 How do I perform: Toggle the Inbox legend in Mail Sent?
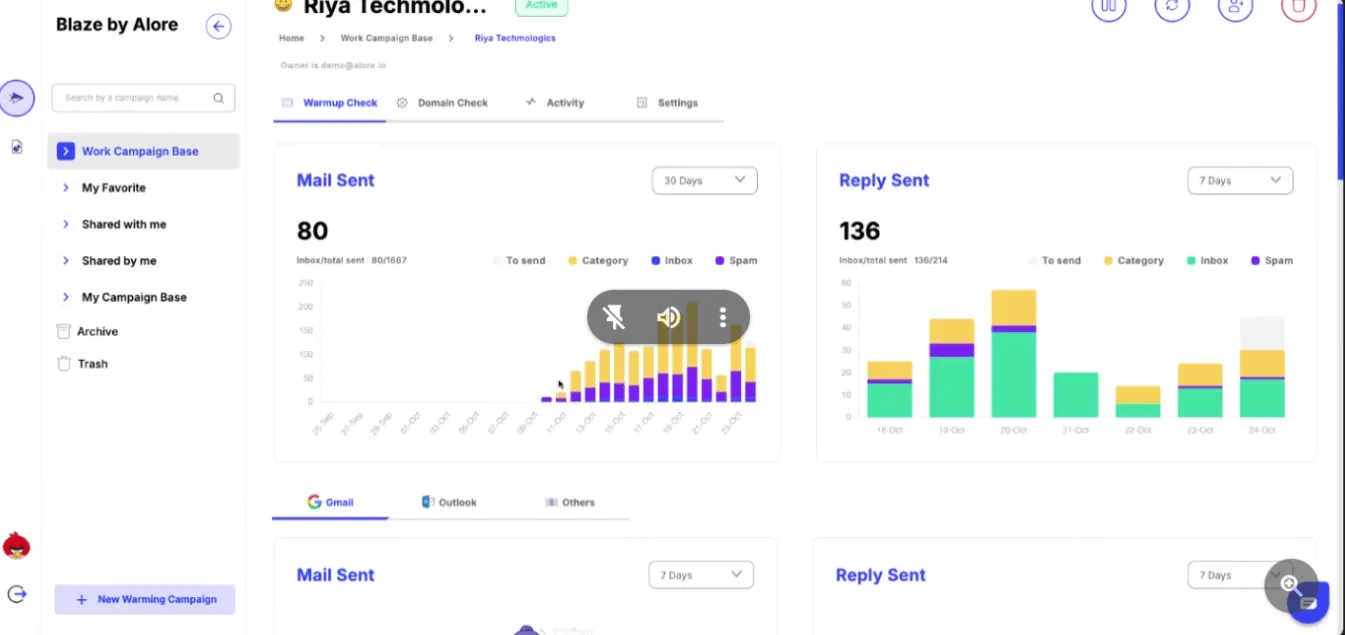(x=672, y=260)
